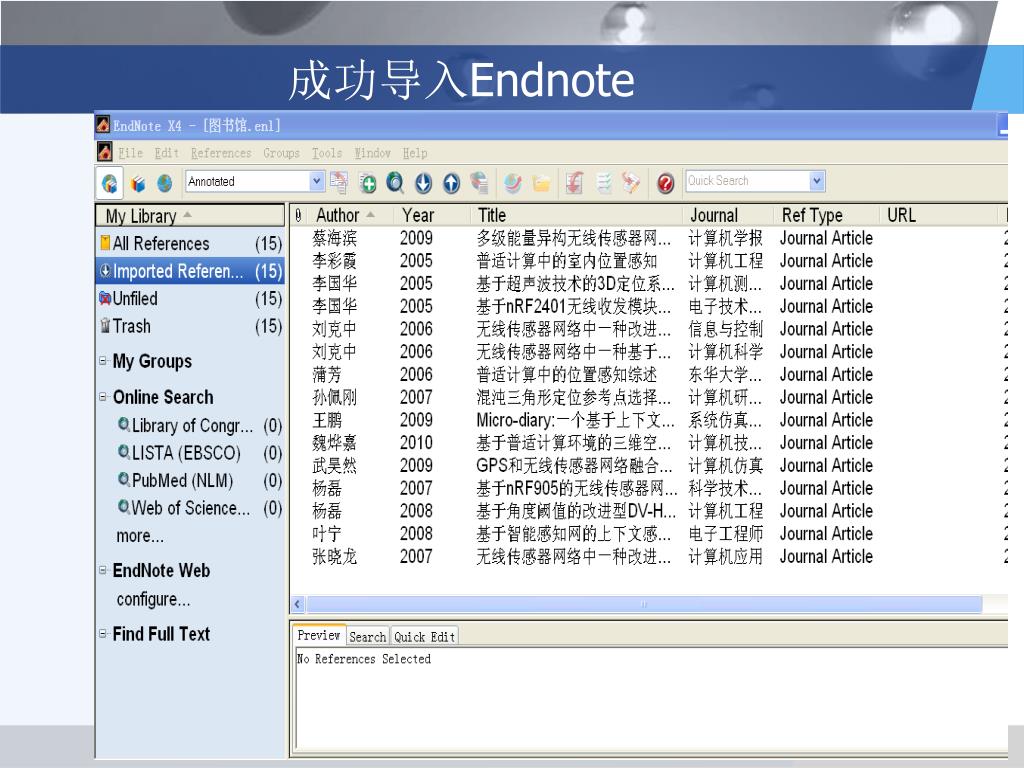Switch to Local Library mode icon
The image size is (1024, 768).
click(x=138, y=184)
